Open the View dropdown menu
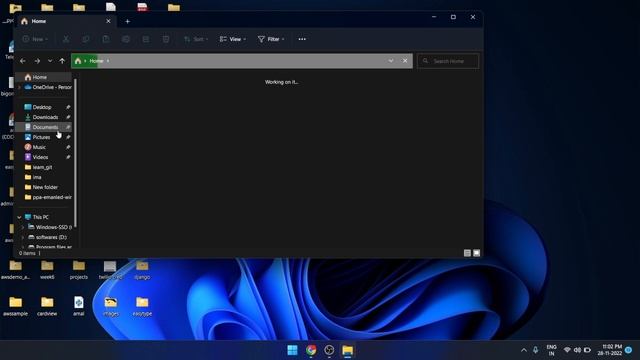 pos(233,39)
